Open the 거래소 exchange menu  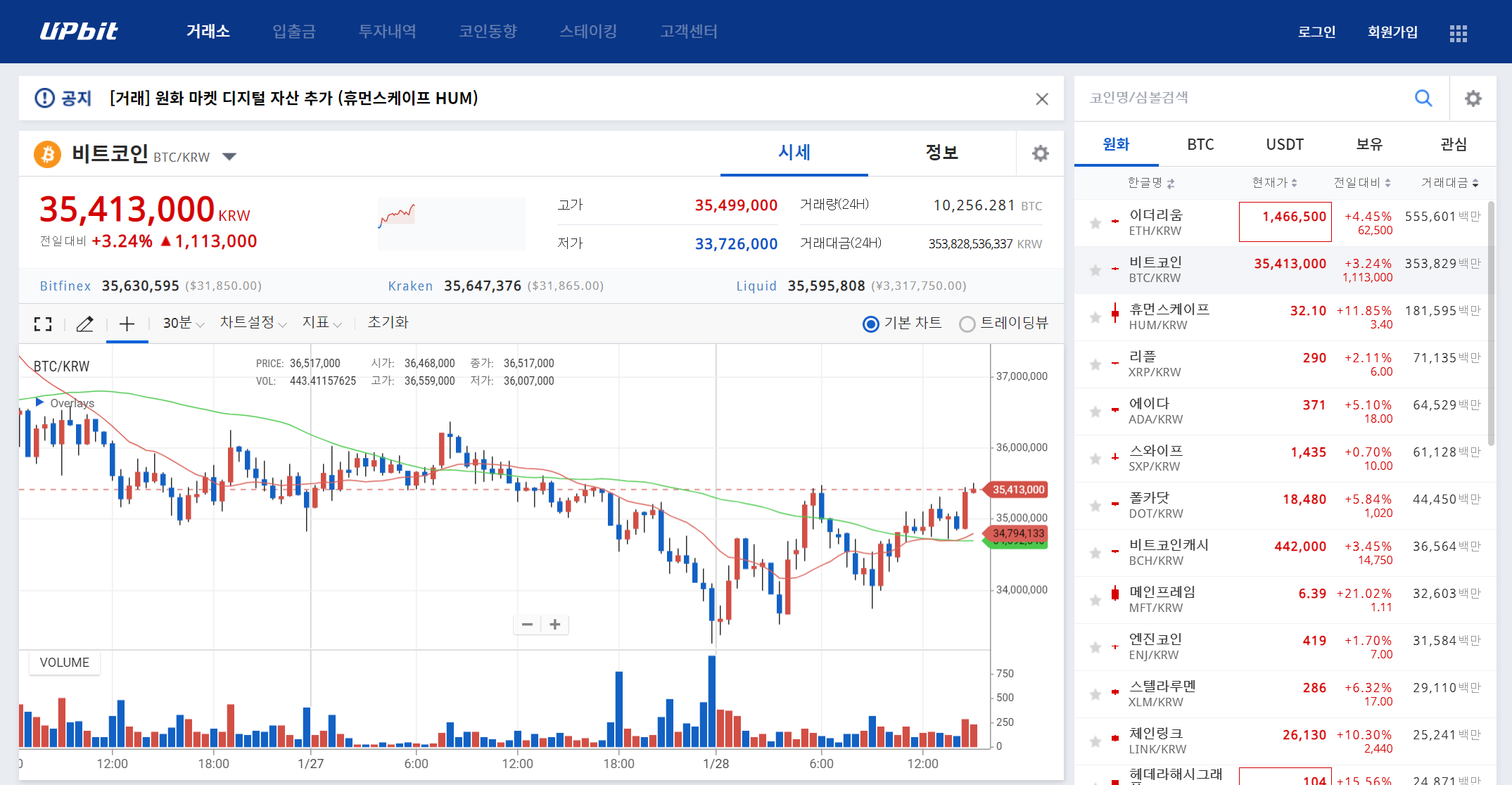208,32
